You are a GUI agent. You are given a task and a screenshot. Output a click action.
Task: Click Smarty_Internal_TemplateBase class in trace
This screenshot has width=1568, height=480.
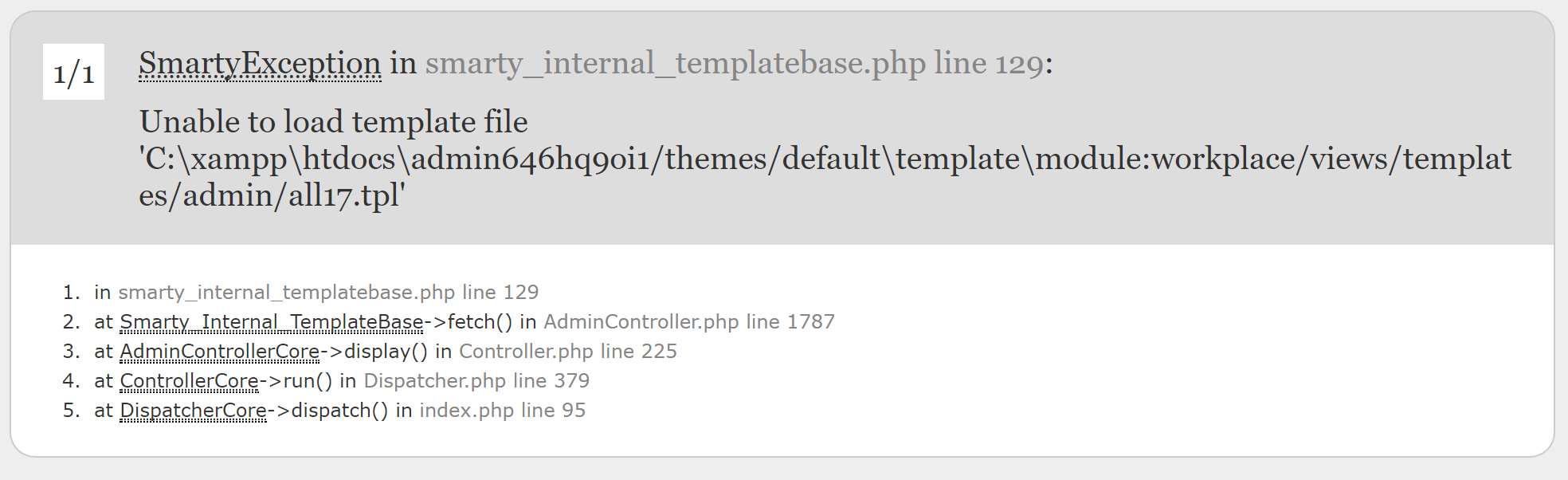pos(271,322)
